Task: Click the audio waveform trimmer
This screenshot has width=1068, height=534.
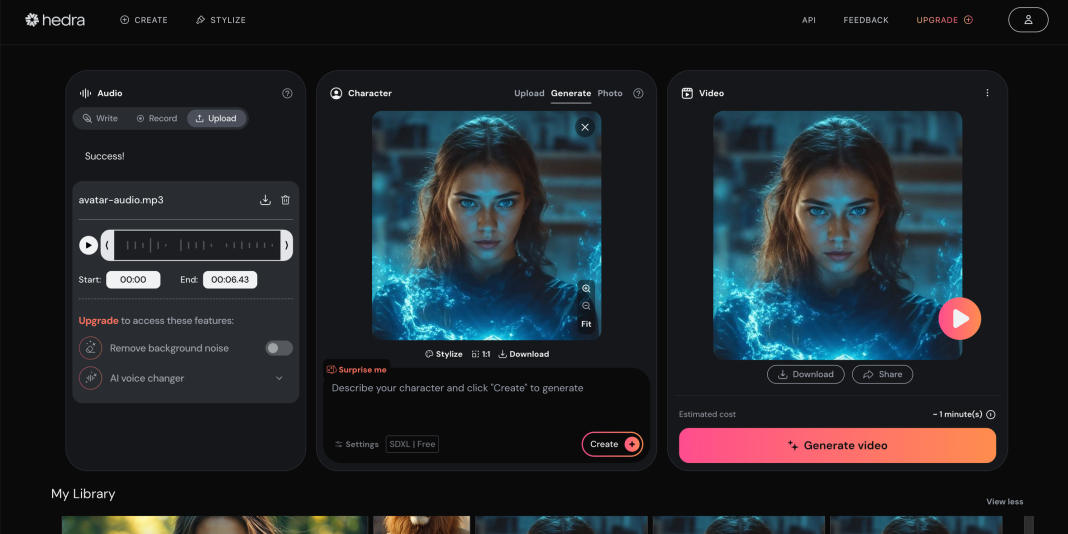Action: point(197,245)
